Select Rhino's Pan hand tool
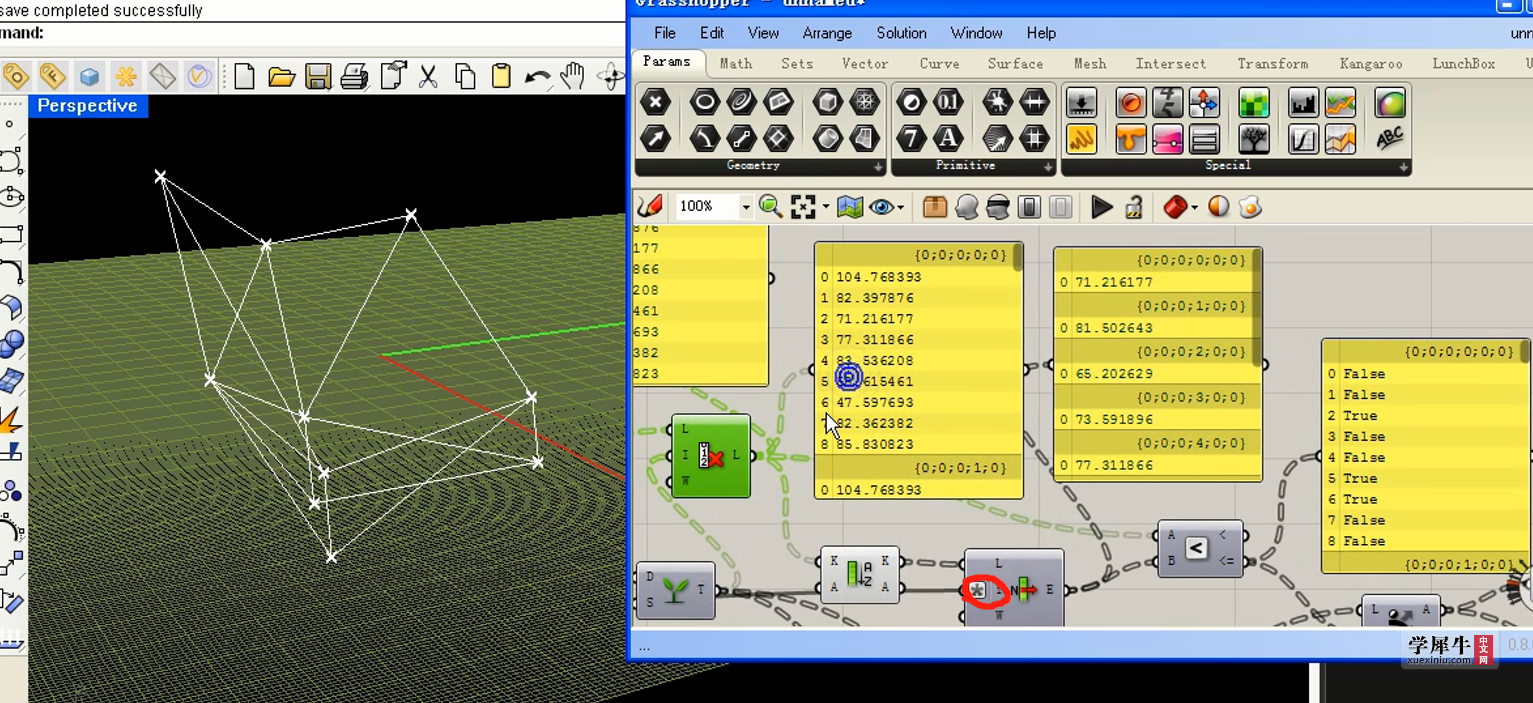Screen dimensions: 1533x703 coord(572,76)
